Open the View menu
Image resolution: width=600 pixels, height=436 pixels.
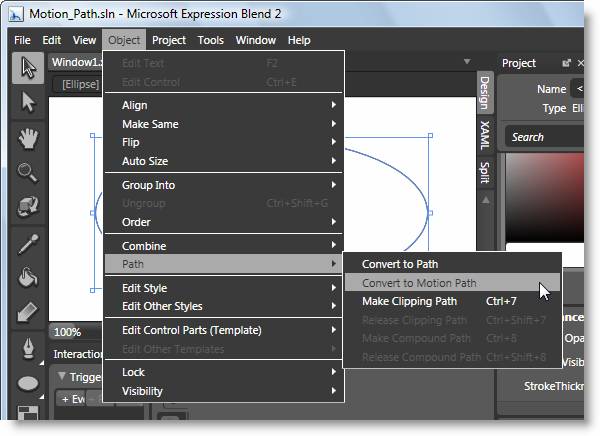point(84,40)
